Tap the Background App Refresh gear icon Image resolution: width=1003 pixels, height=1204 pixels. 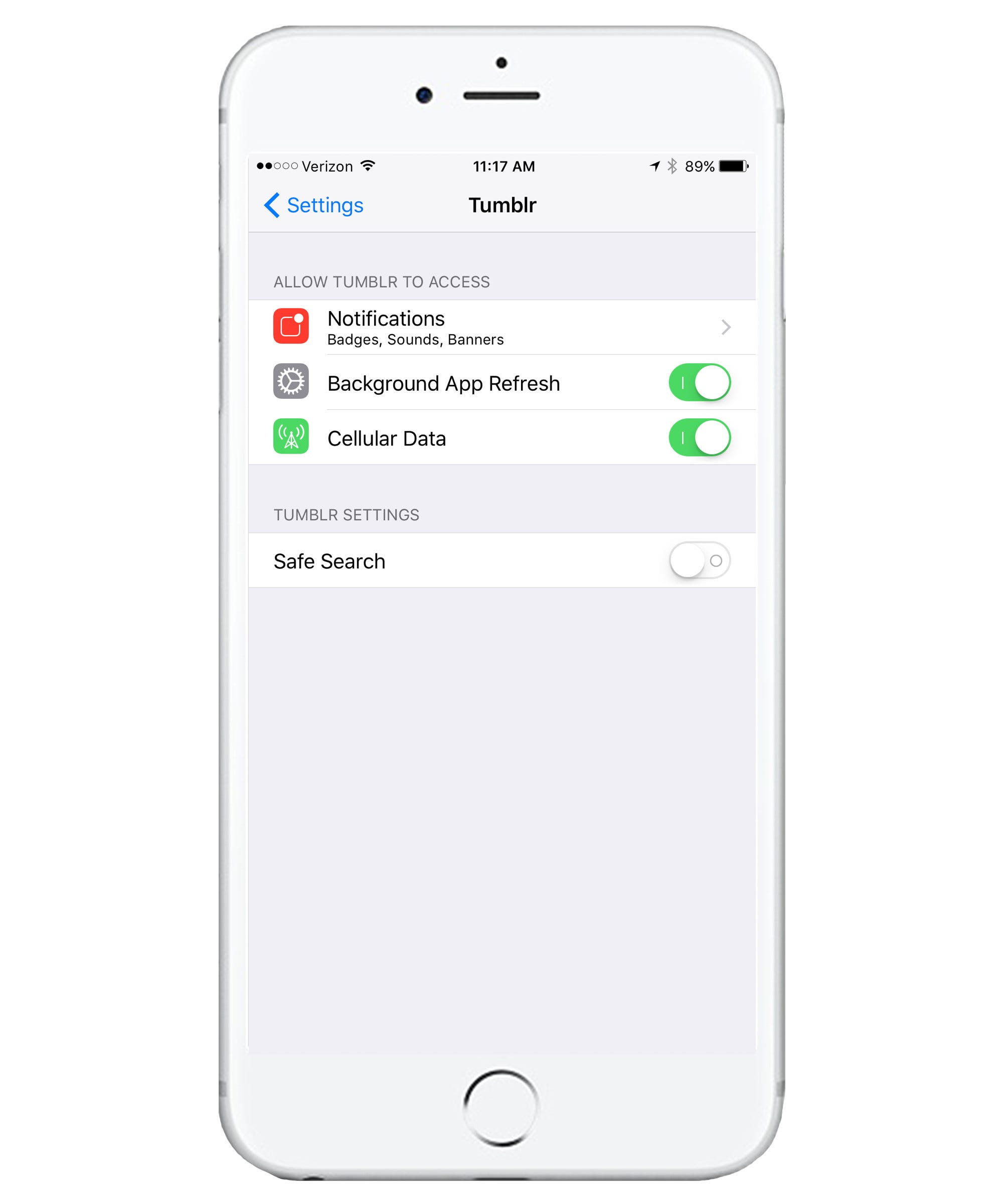pyautogui.click(x=290, y=383)
